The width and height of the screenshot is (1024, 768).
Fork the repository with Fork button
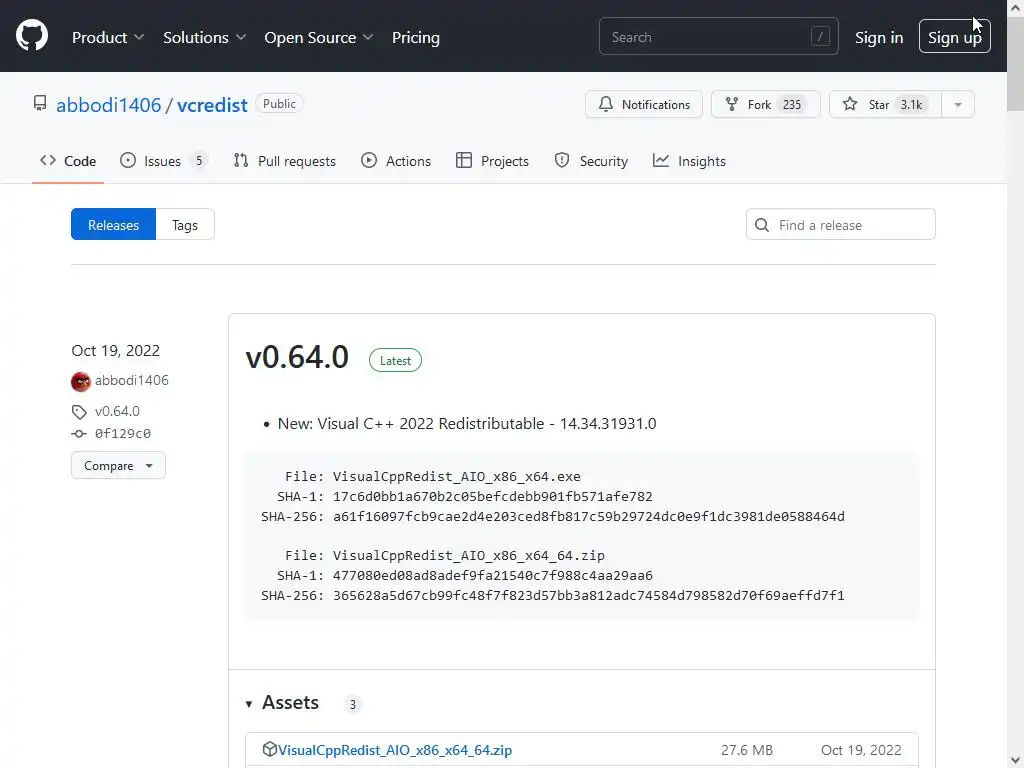(765, 104)
